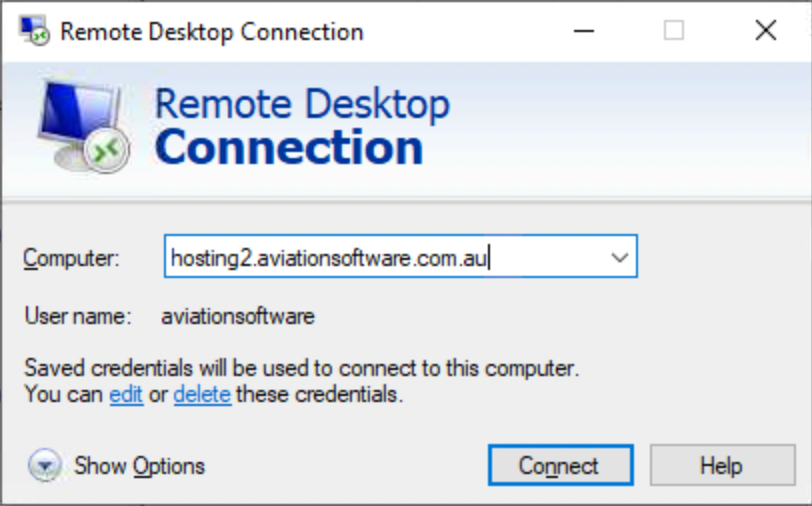Close the Remote Desktop Connection dialog
Screen dimensions: 812x506
(766, 31)
